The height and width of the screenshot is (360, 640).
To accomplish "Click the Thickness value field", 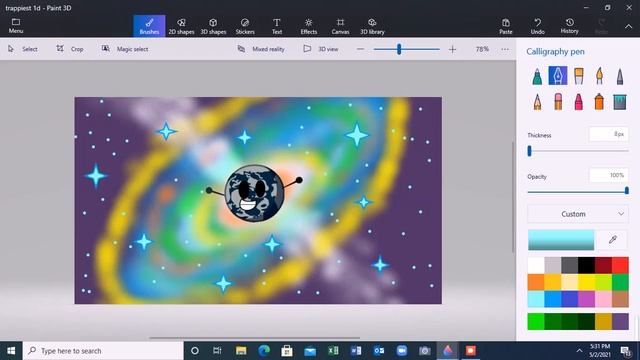I will (608, 134).
